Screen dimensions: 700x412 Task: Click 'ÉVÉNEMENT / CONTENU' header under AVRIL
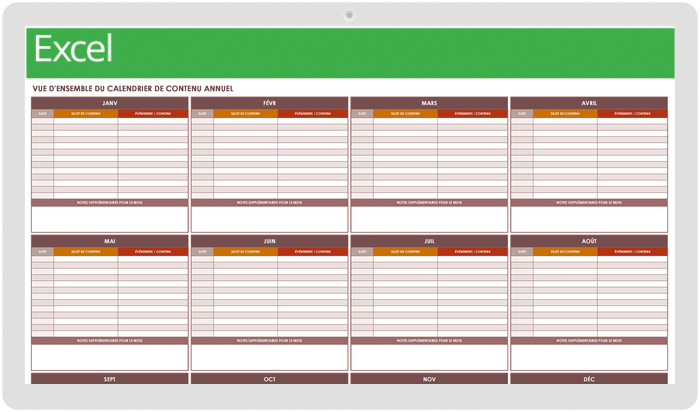[633, 114]
